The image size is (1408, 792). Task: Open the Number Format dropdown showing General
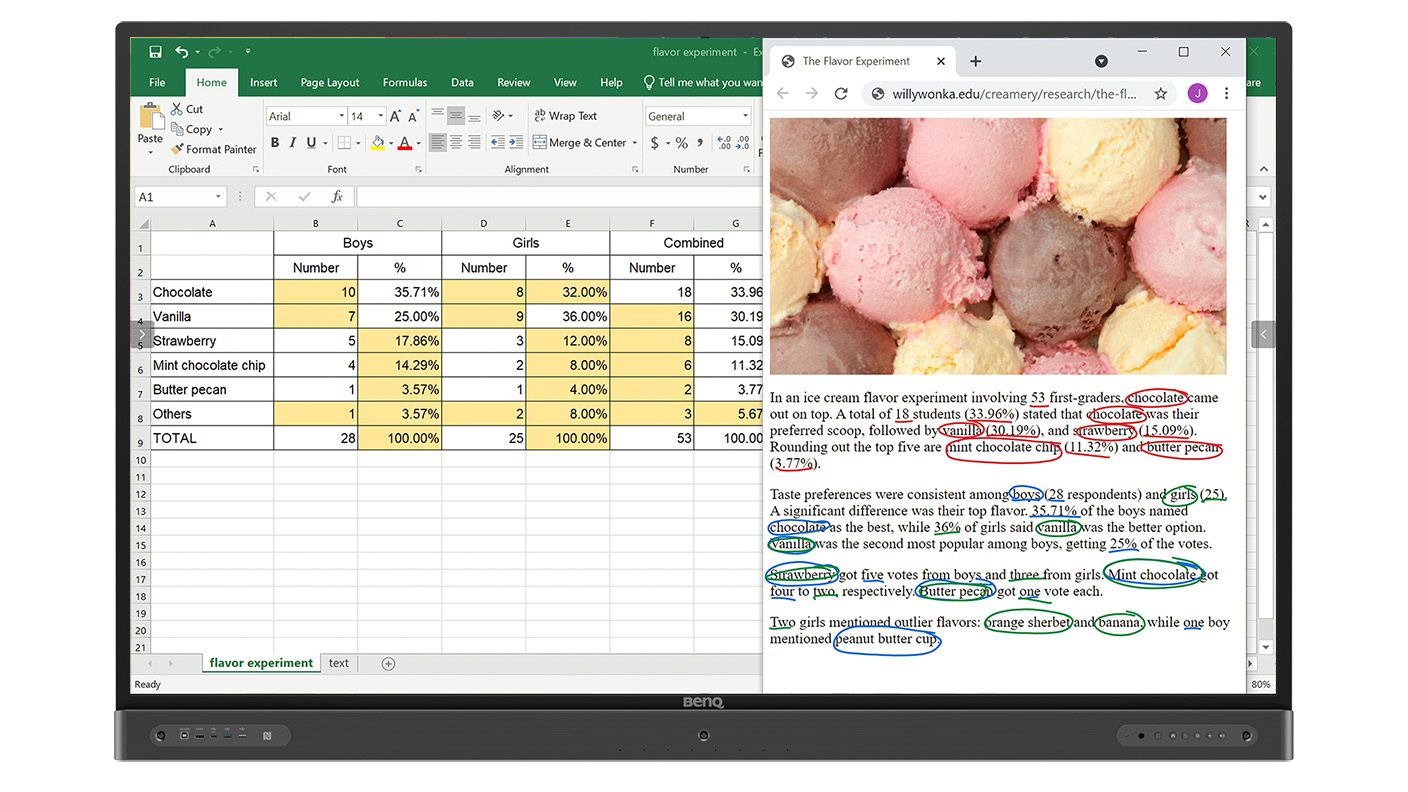698,116
